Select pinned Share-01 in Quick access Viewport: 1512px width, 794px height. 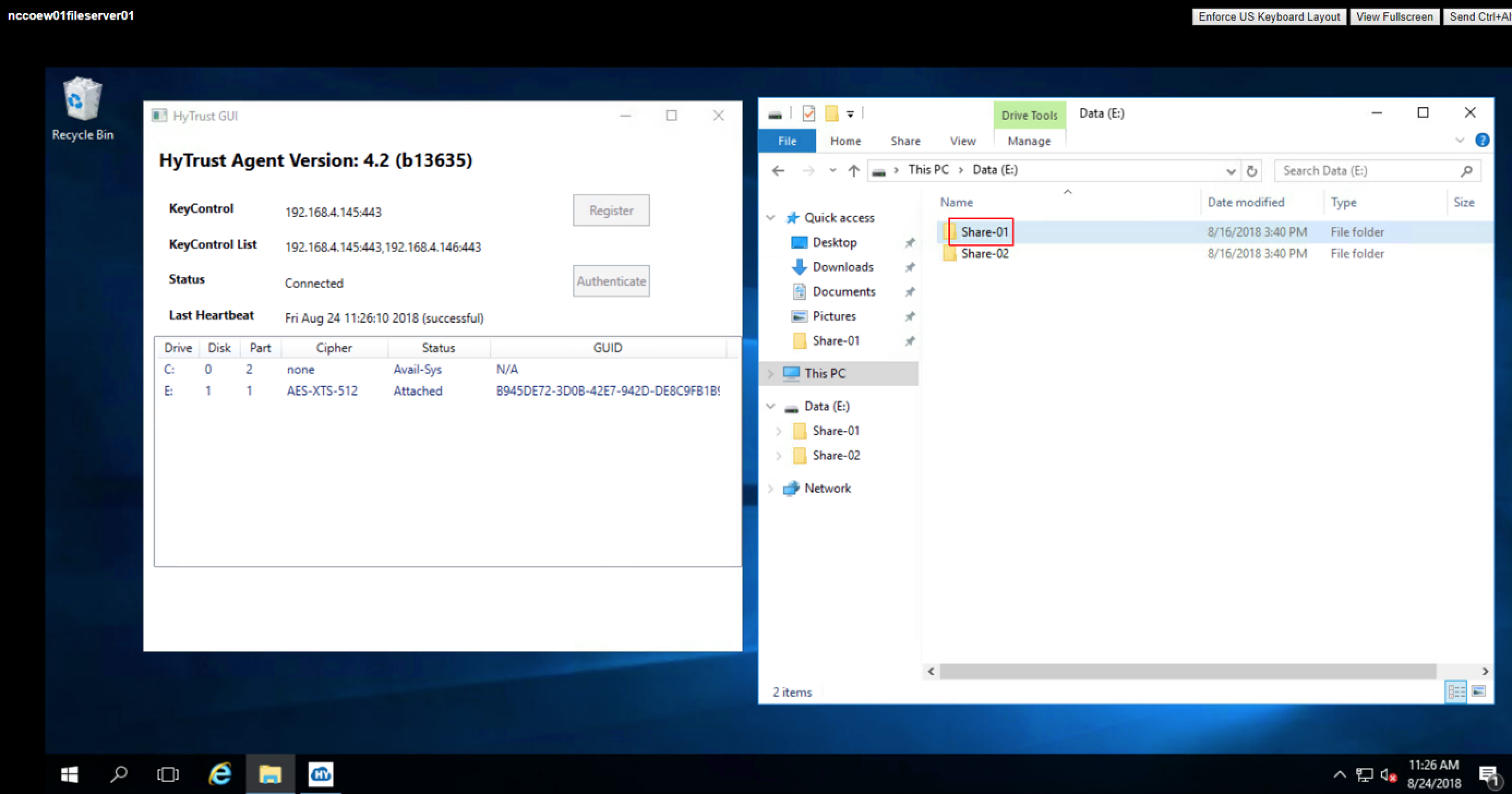836,341
